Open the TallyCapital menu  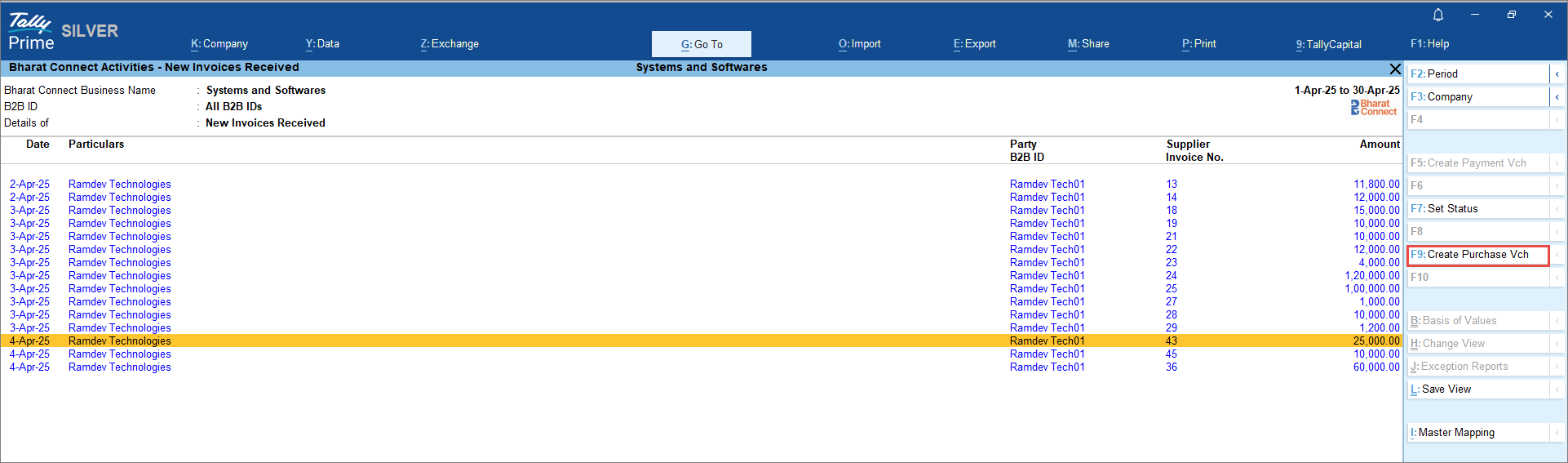click(1328, 44)
